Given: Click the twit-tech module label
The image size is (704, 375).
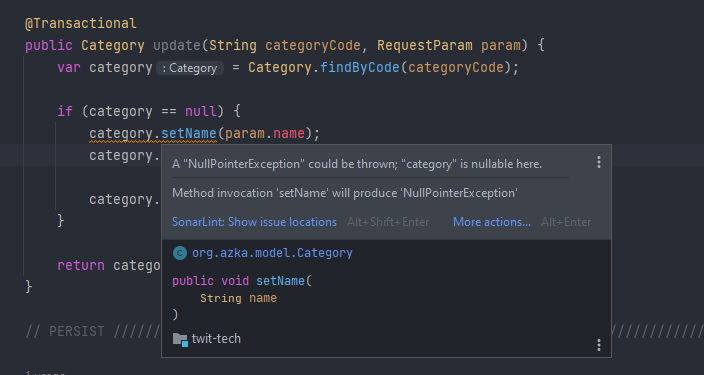Looking at the screenshot, I should tap(216, 339).
